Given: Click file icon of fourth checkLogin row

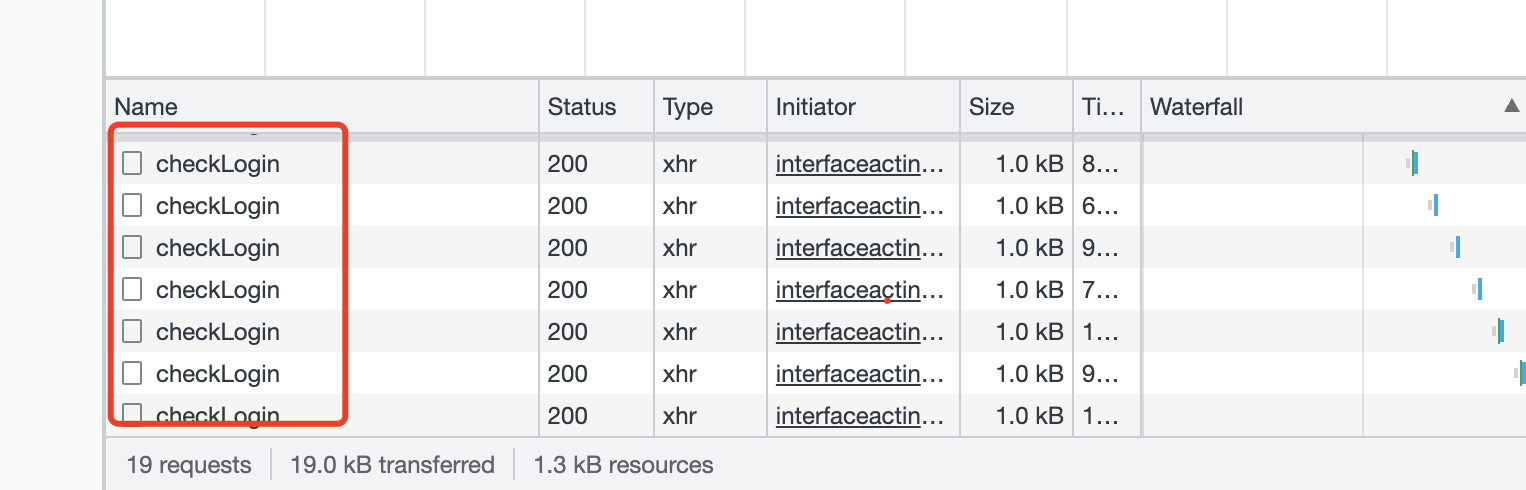Looking at the screenshot, I should pyautogui.click(x=132, y=289).
